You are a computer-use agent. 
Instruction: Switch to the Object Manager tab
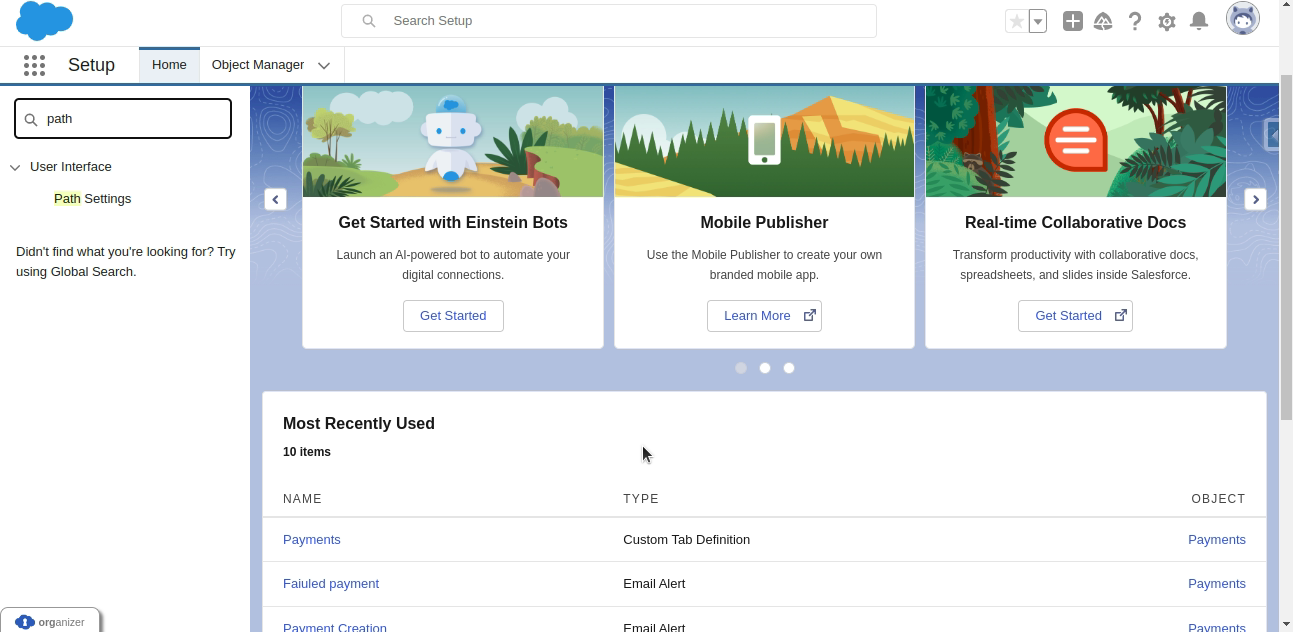click(258, 65)
